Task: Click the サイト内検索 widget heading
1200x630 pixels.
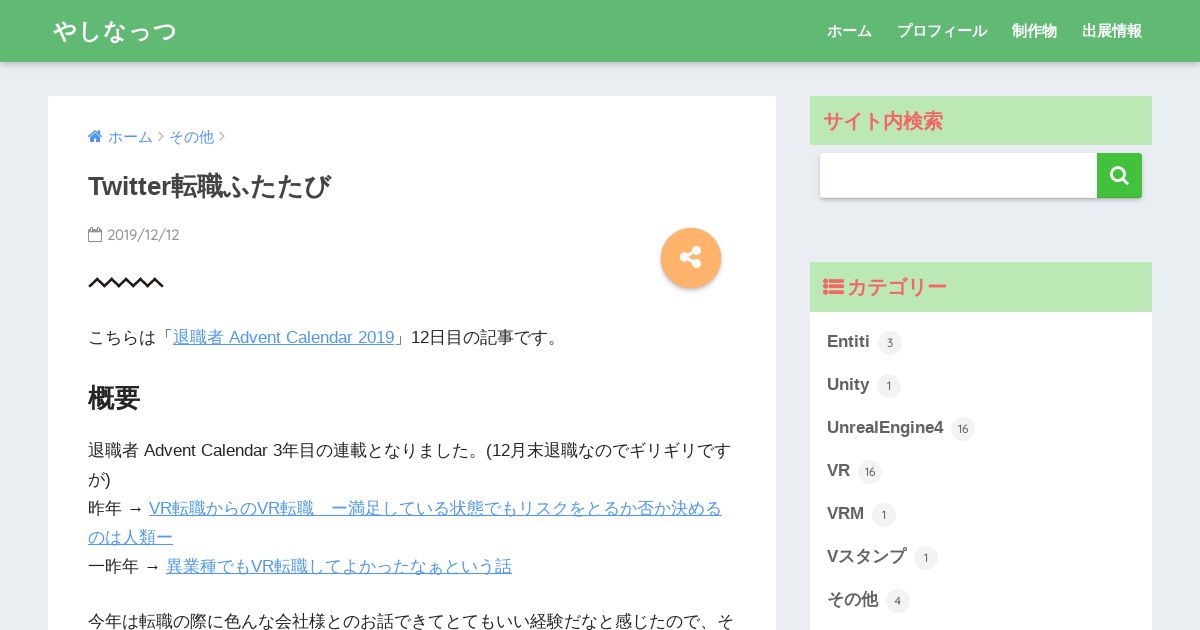Action: (883, 121)
